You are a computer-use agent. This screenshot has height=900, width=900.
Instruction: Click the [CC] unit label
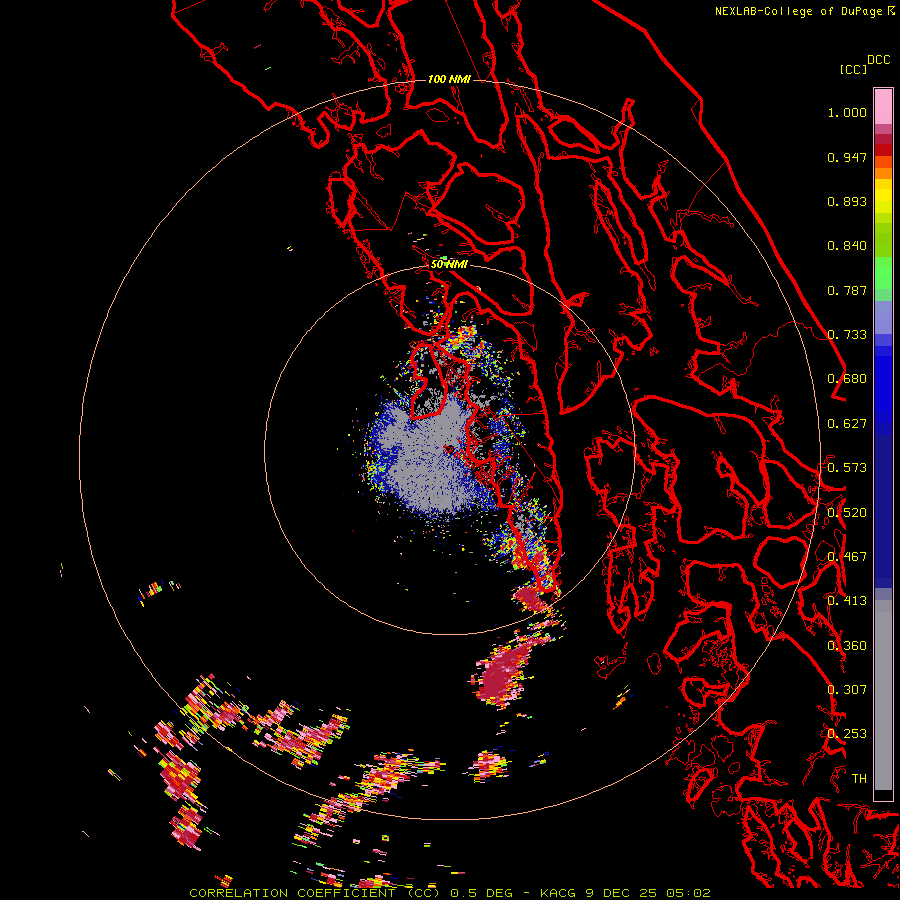point(853,69)
